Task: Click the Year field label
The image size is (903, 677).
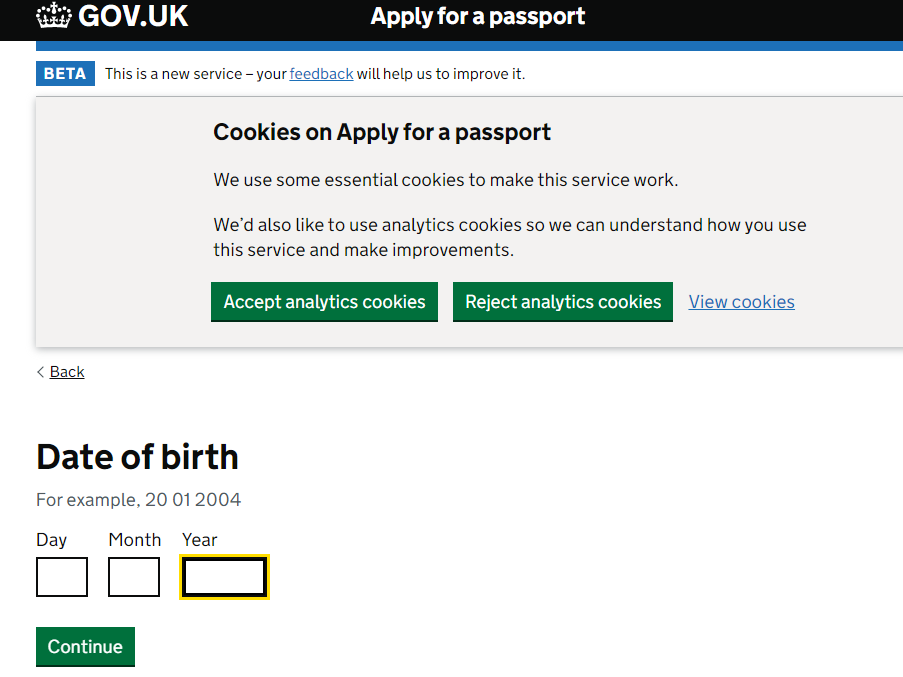Action: coord(199,540)
